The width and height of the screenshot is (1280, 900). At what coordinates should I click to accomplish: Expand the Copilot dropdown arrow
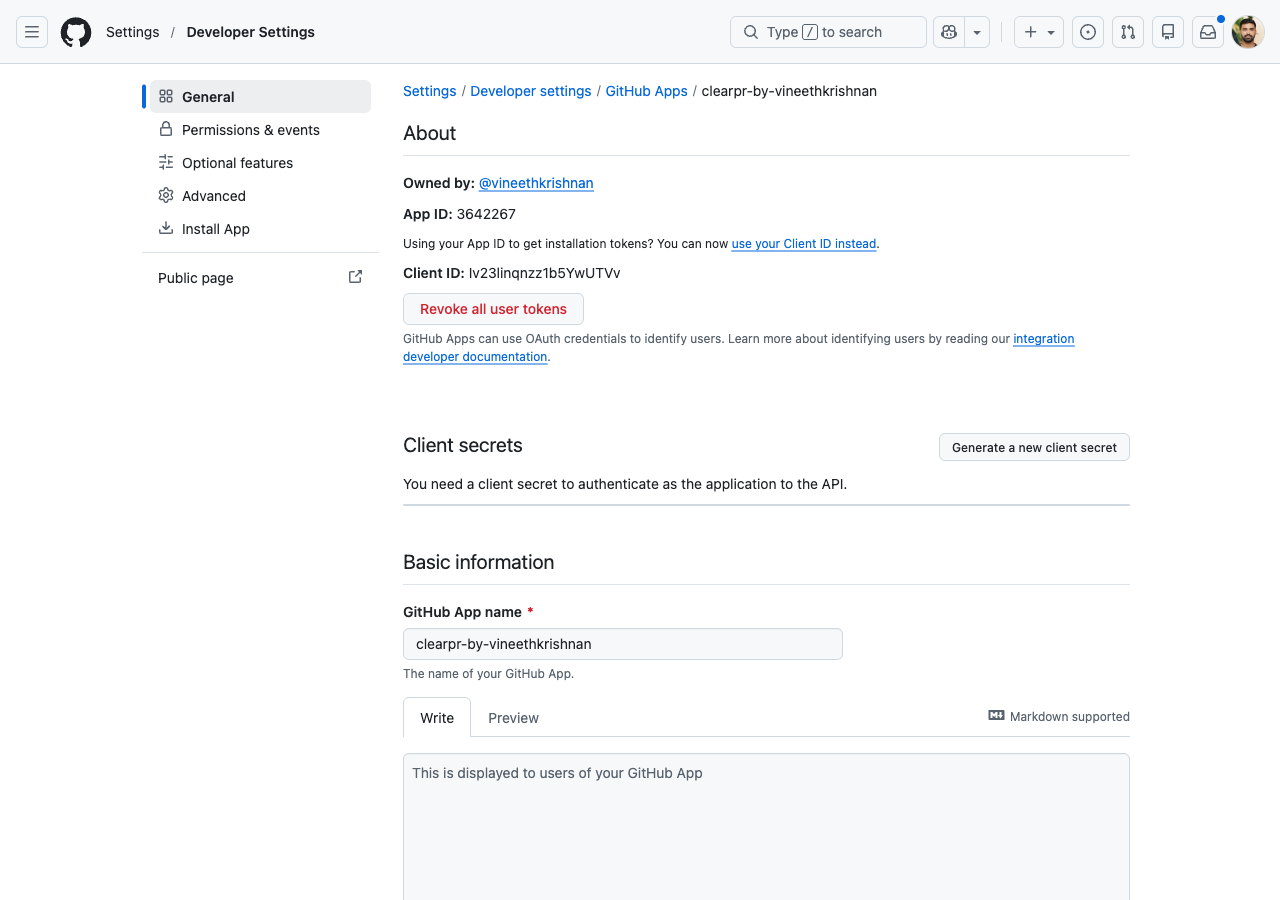click(x=977, y=32)
